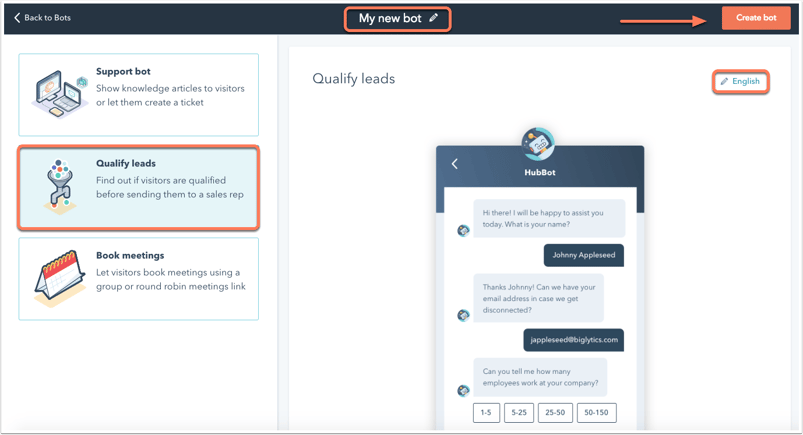
Task: Select the Support bot template card
Action: [x=138, y=95]
